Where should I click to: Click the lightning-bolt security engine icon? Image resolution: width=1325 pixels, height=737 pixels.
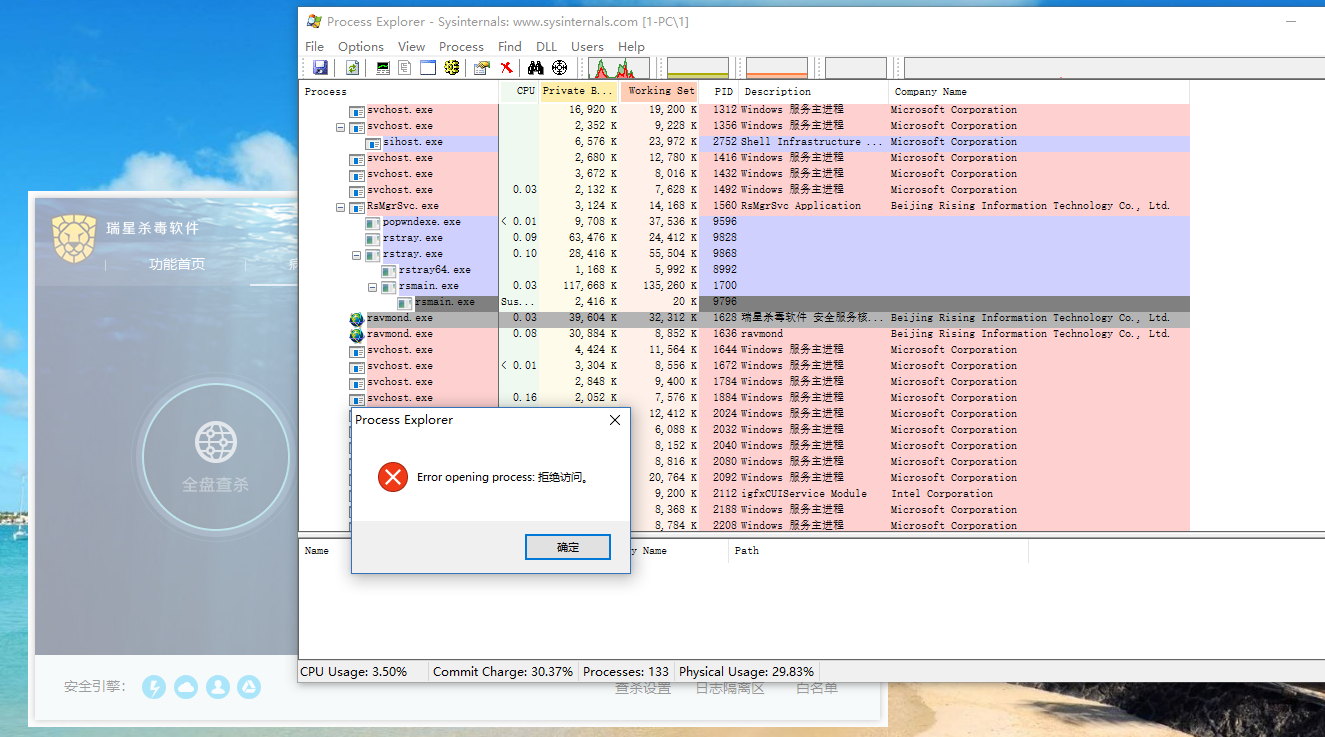(x=154, y=687)
